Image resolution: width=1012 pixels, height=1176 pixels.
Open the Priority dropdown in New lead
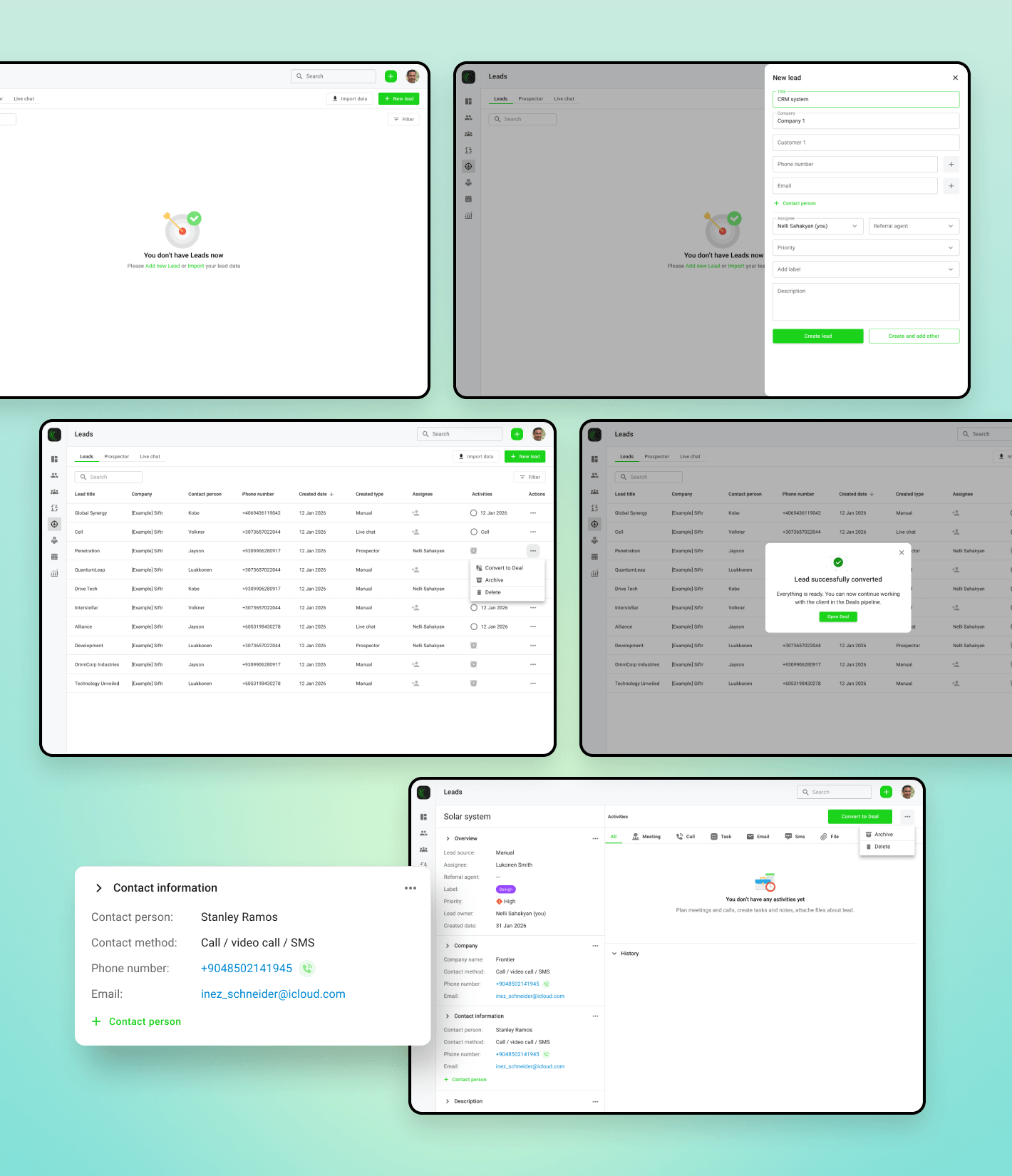[866, 248]
